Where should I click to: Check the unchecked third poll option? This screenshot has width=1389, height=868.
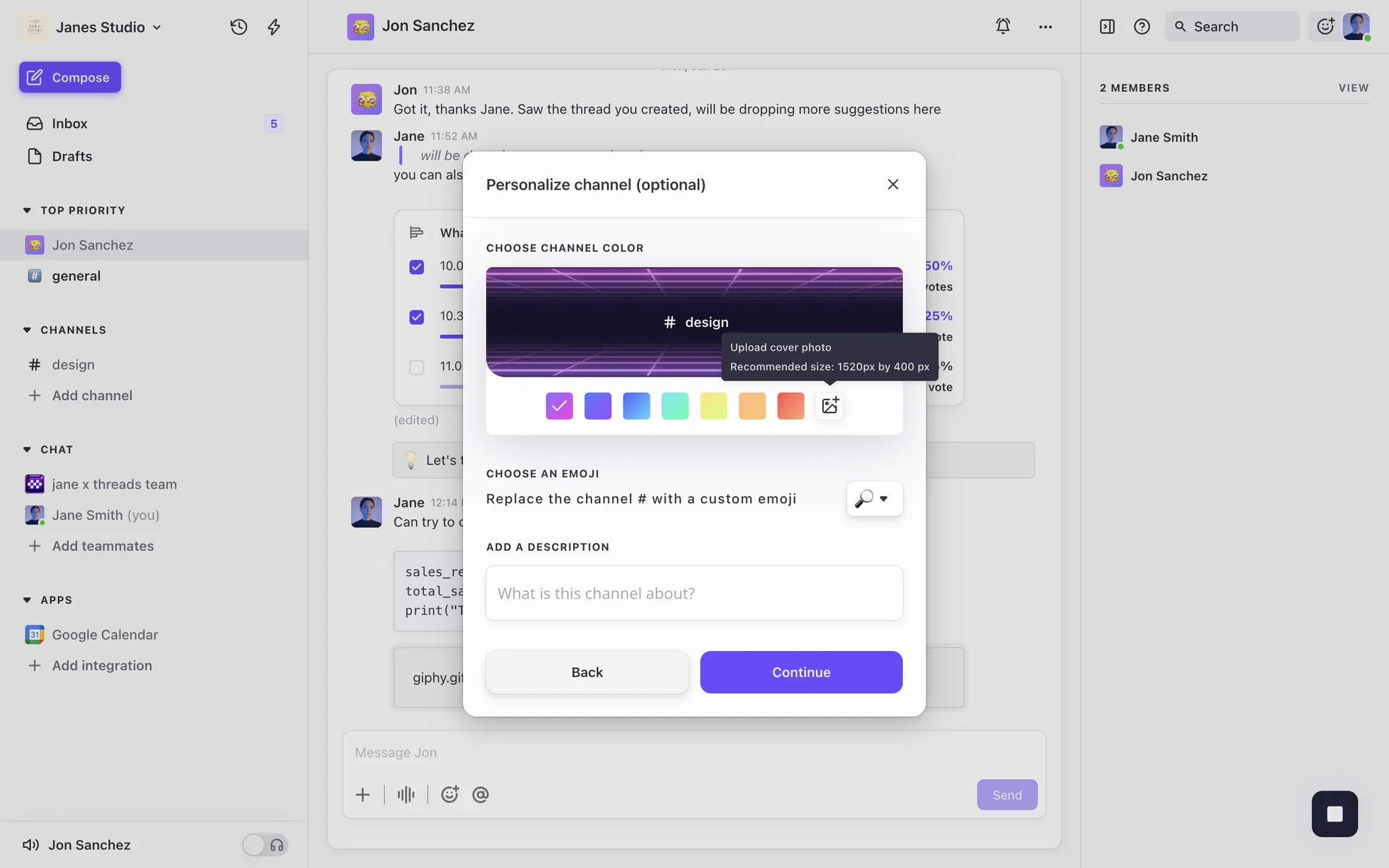[417, 367]
